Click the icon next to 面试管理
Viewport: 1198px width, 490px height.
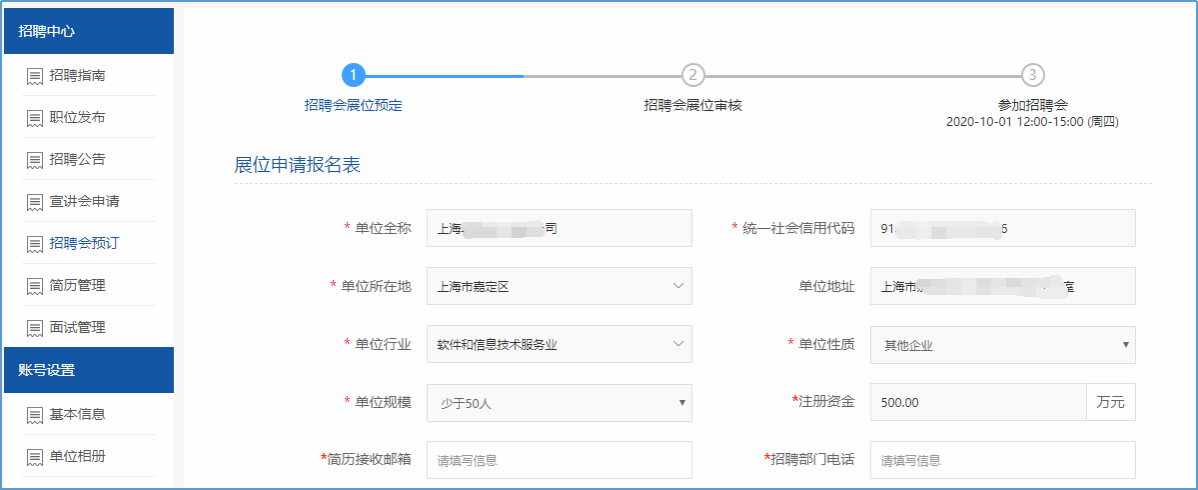[x=34, y=328]
